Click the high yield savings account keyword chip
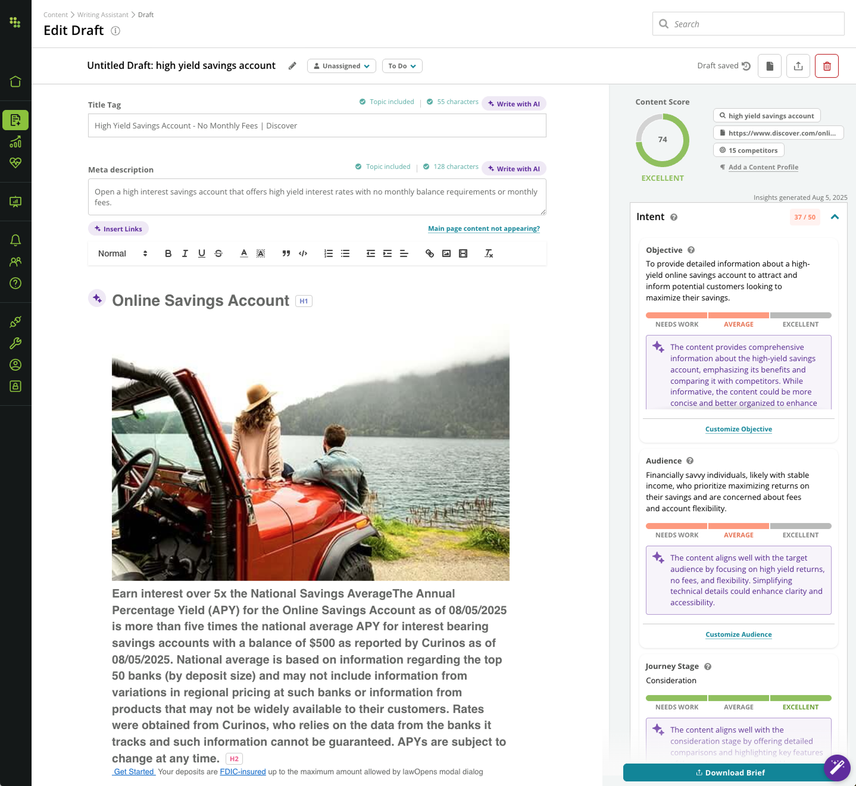The image size is (856, 786). pos(766,116)
